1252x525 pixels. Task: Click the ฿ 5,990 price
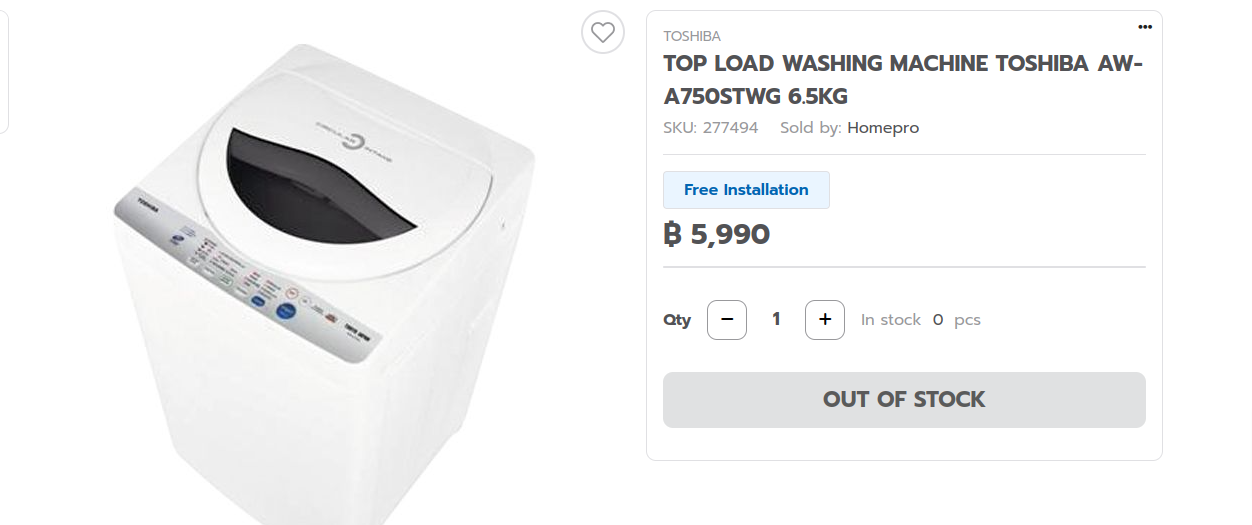717,235
